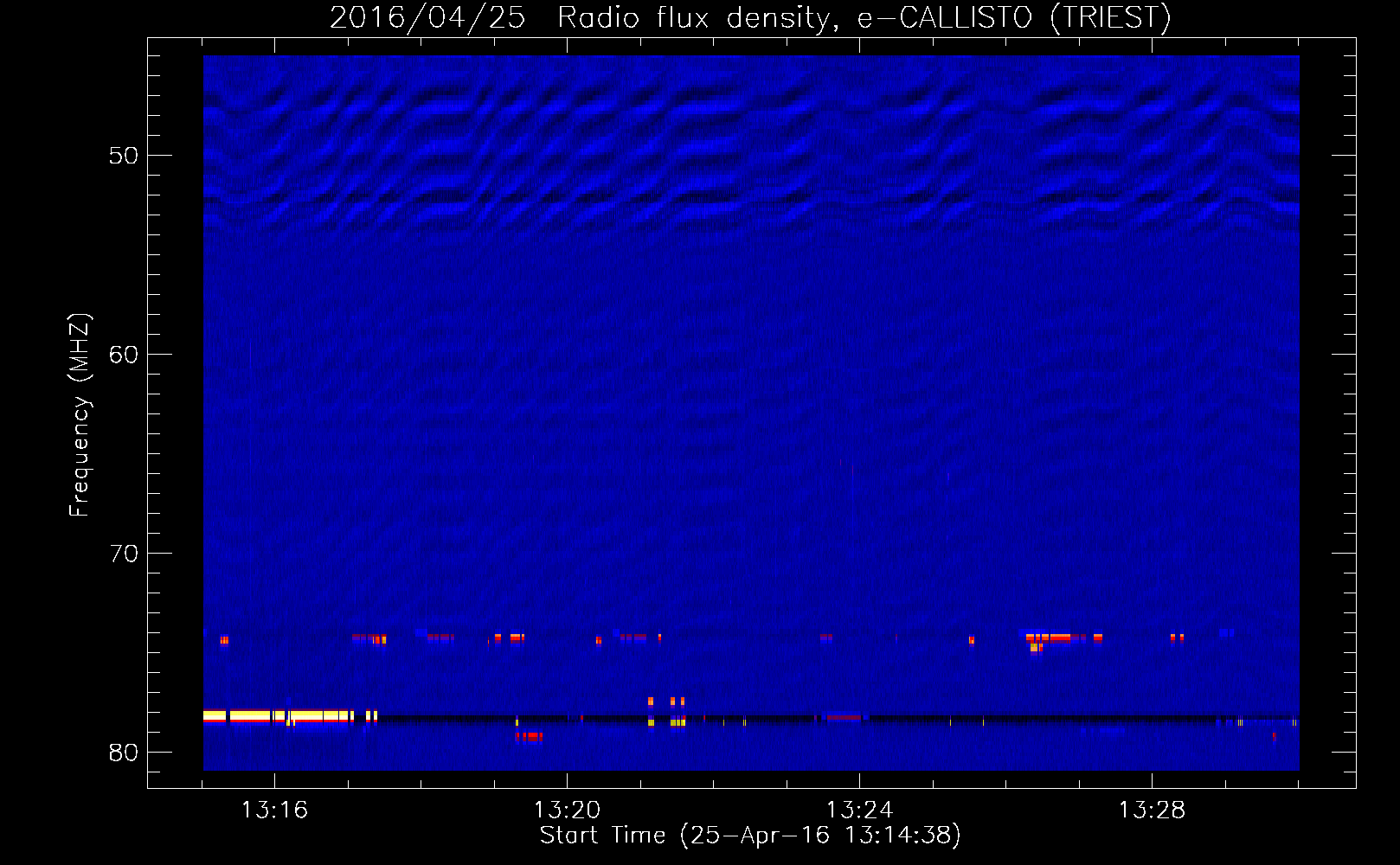This screenshot has width=1400, height=865.
Task: Click the 13:24 time tick label
Action: tap(859, 811)
